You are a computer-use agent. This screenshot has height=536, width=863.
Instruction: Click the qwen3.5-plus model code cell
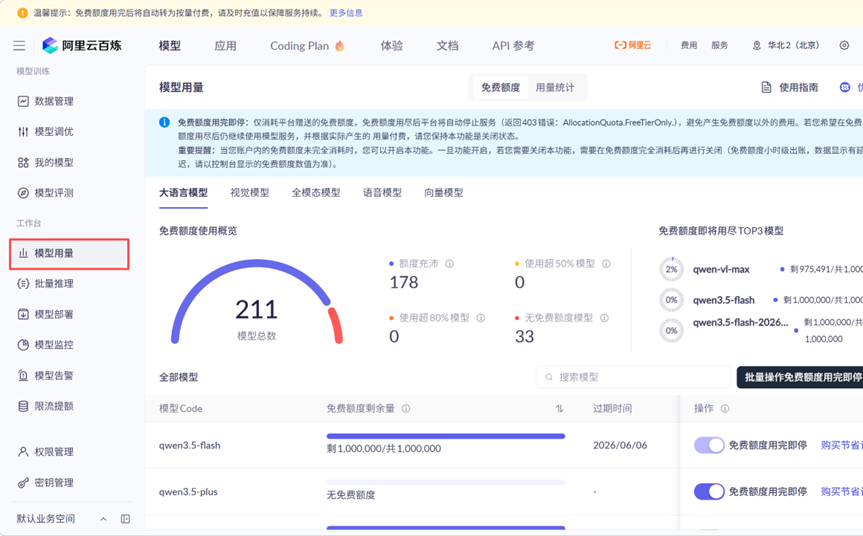(188, 491)
